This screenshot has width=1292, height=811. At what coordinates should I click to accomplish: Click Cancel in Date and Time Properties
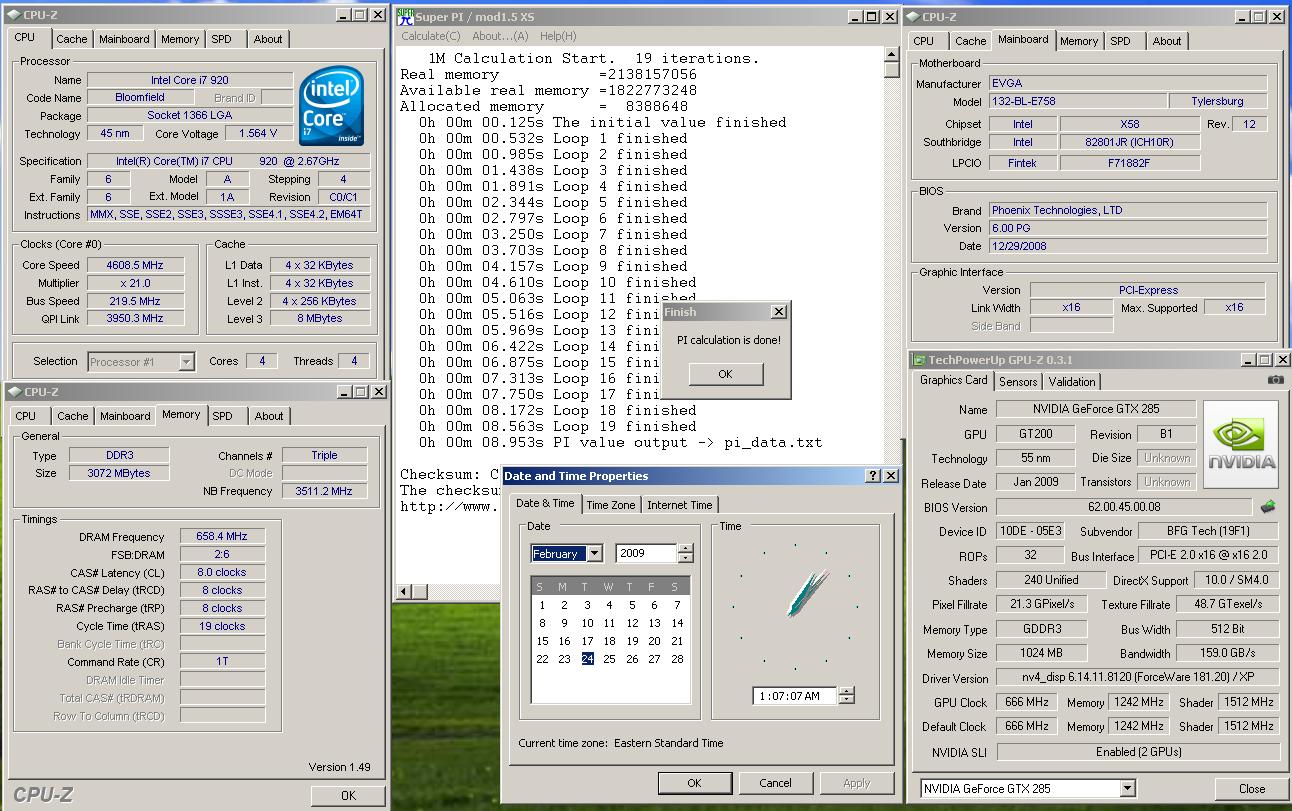click(775, 783)
